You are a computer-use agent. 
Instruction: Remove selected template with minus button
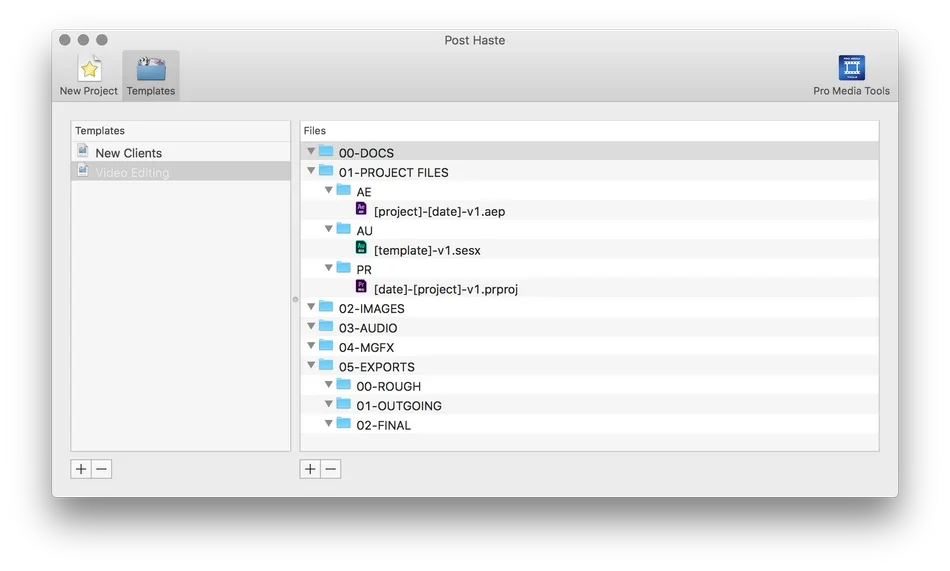tap(101, 469)
